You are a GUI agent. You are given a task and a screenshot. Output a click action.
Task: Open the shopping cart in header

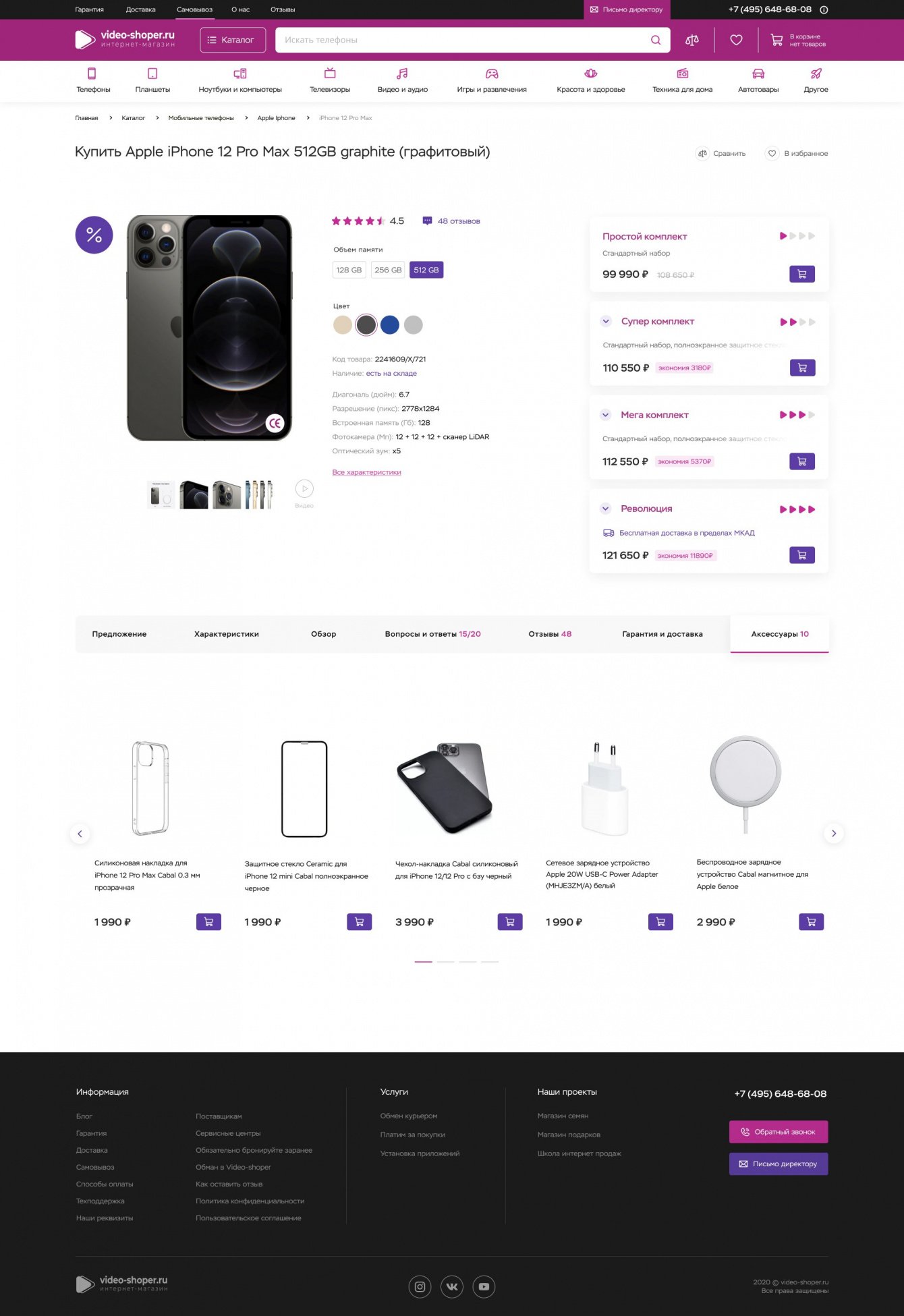(x=798, y=40)
